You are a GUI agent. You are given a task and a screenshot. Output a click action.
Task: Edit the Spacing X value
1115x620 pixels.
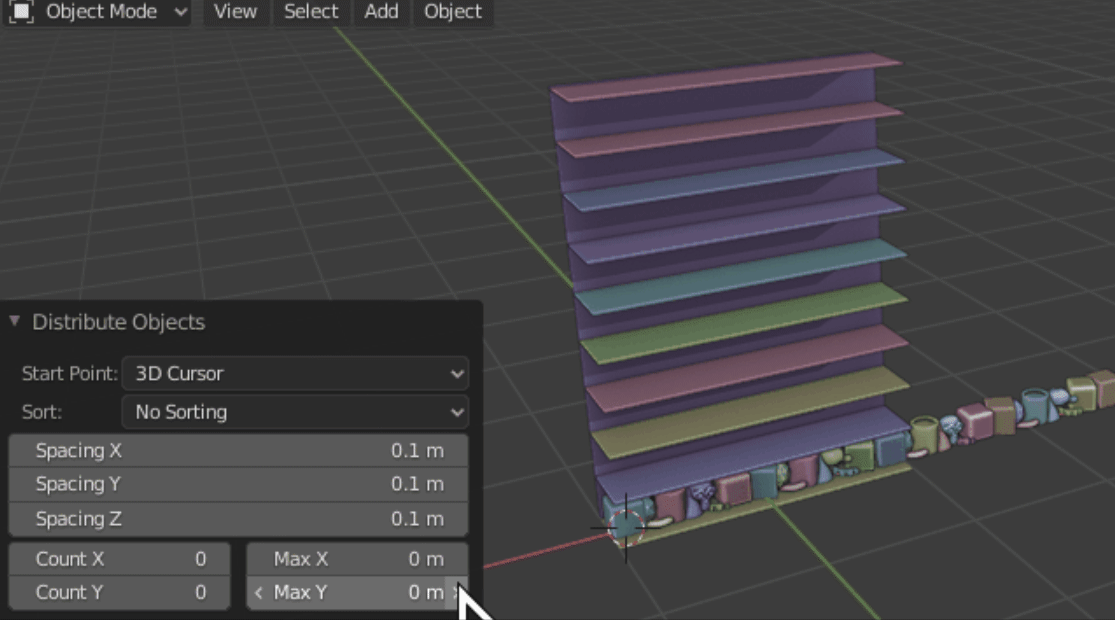pos(238,450)
